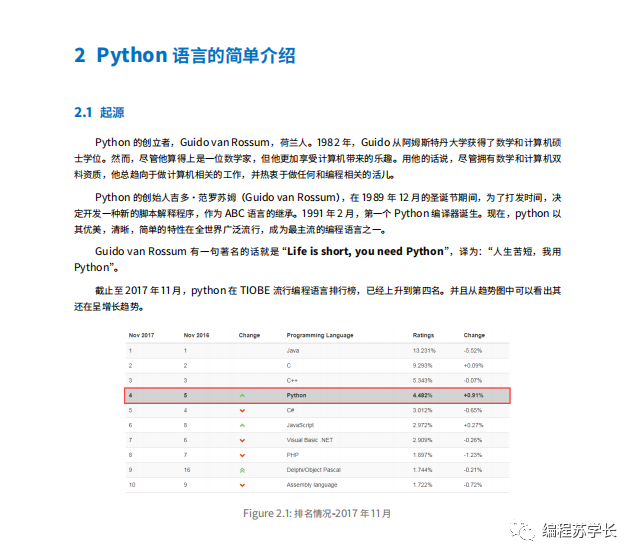Click the change value "-0.72%"

point(473,485)
